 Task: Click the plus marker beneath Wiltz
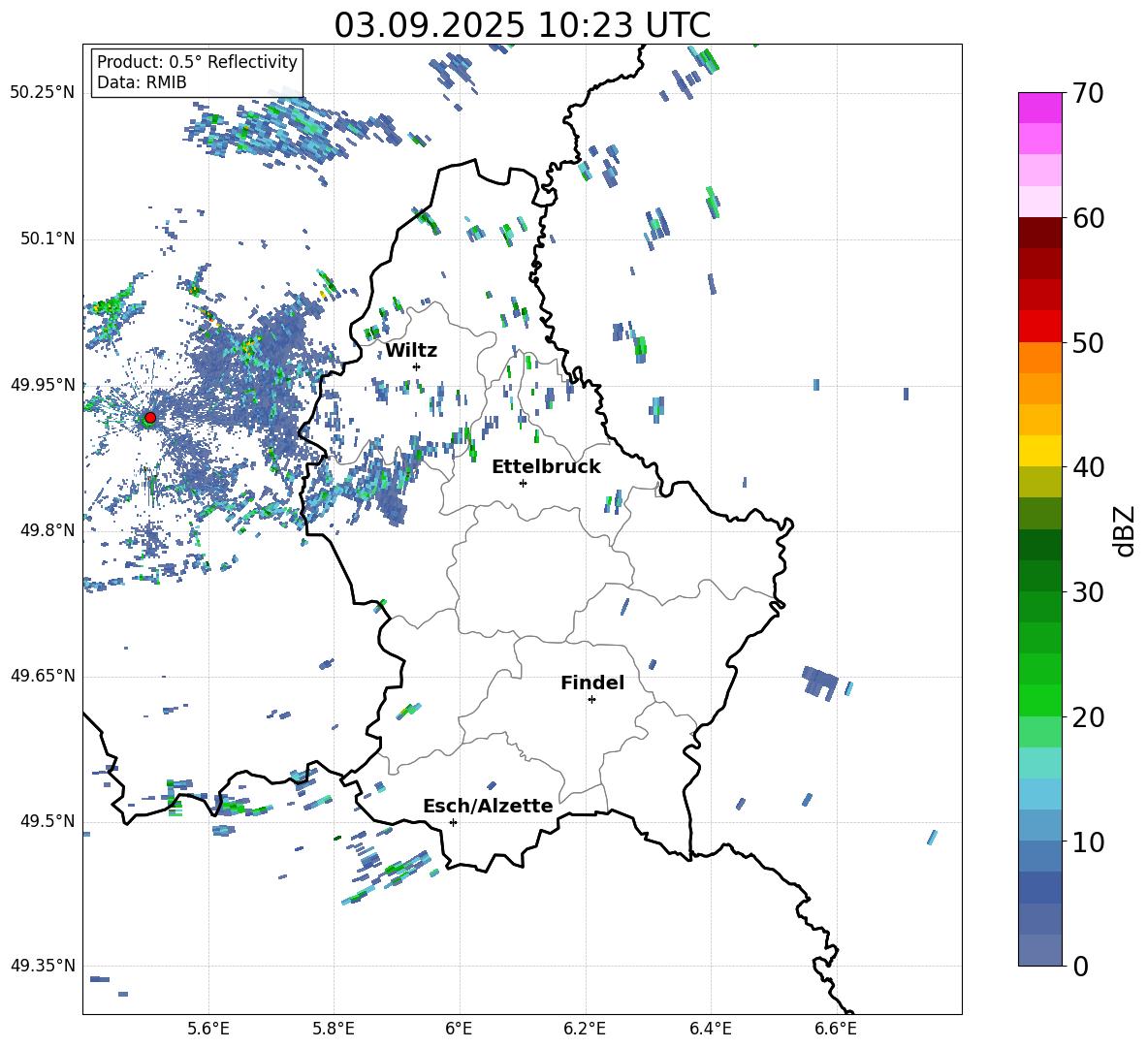(417, 366)
